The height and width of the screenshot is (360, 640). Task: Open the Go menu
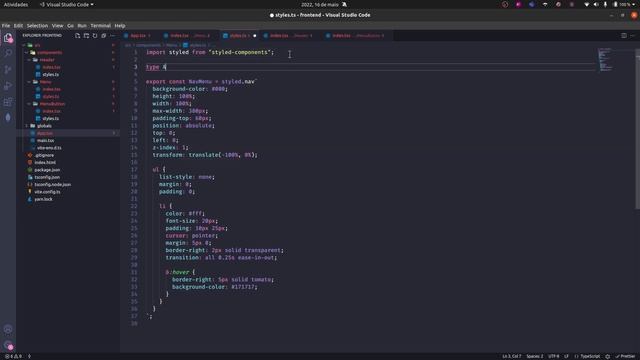tap(71, 25)
